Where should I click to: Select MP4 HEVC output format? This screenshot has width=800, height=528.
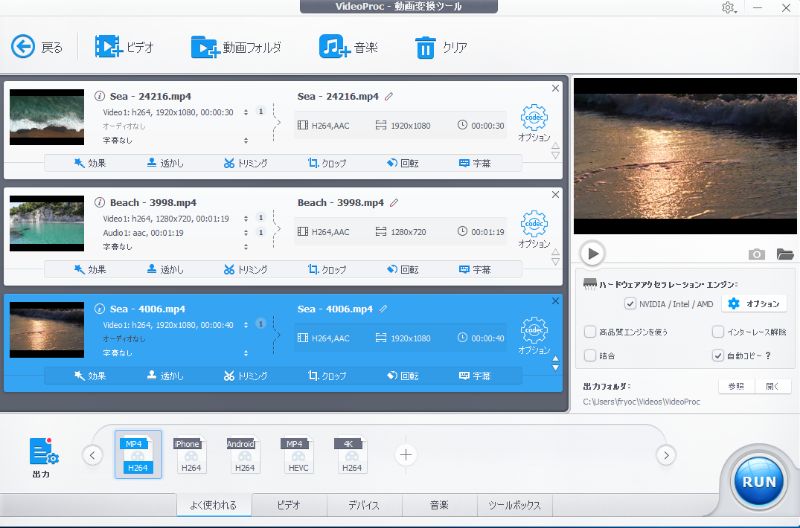point(298,455)
